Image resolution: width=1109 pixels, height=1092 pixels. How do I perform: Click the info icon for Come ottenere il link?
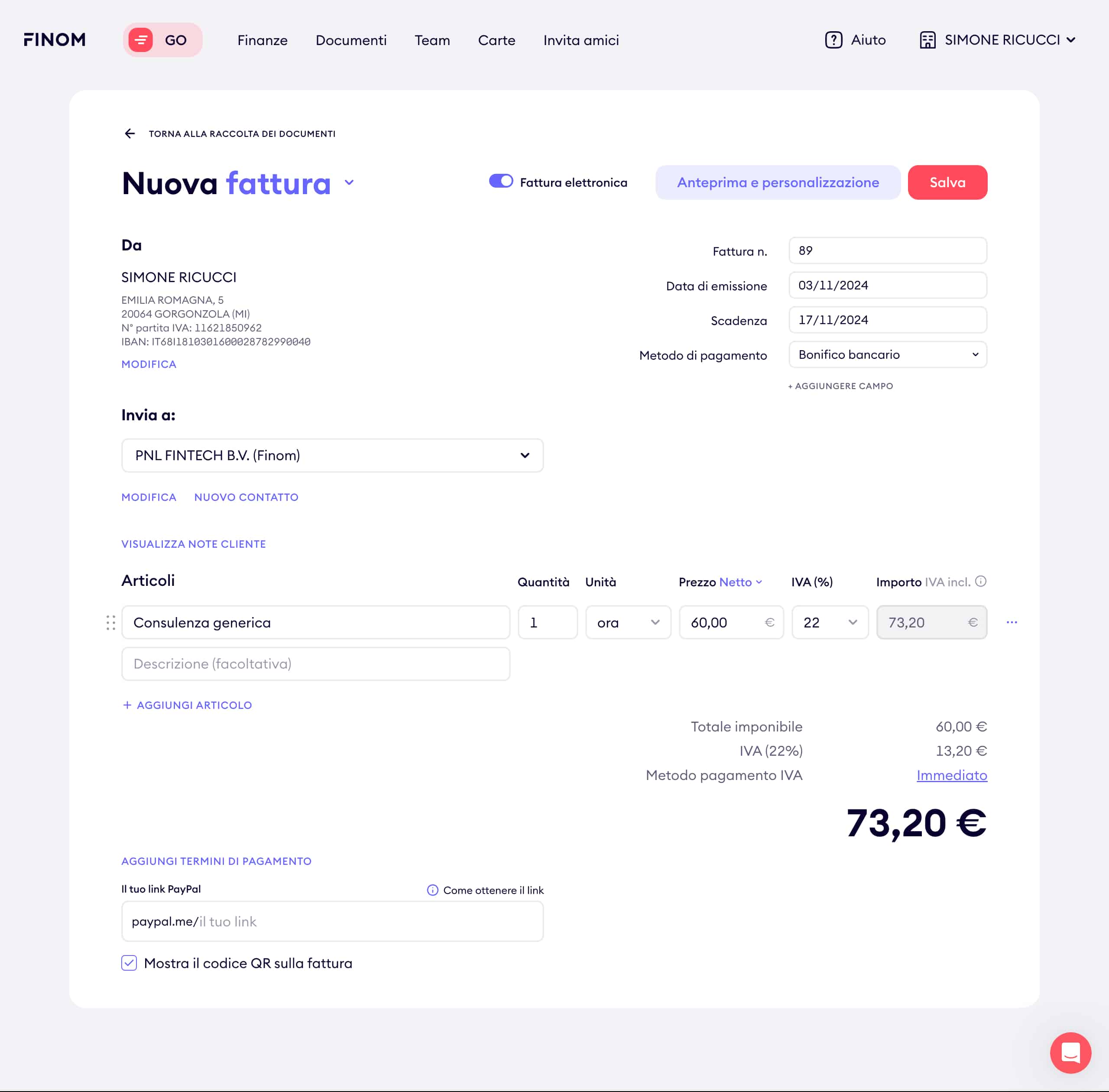tap(432, 890)
